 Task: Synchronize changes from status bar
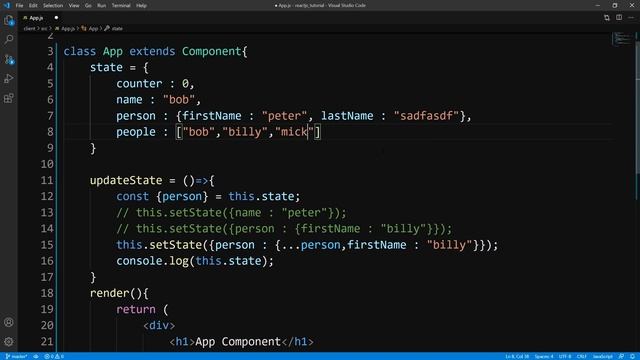click(36, 356)
